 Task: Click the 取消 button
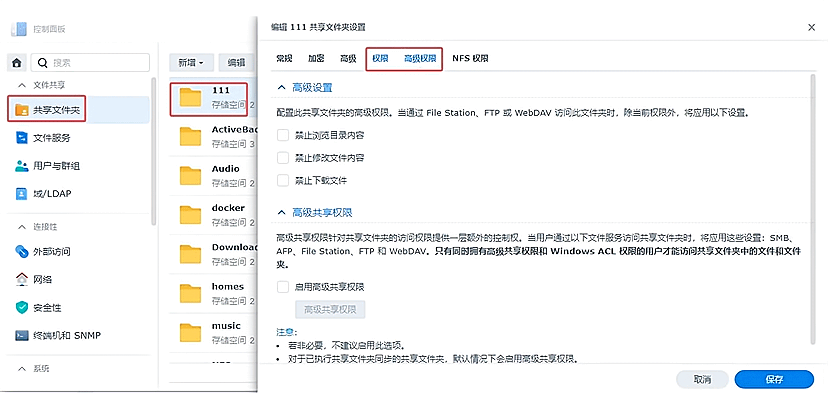[x=702, y=379]
